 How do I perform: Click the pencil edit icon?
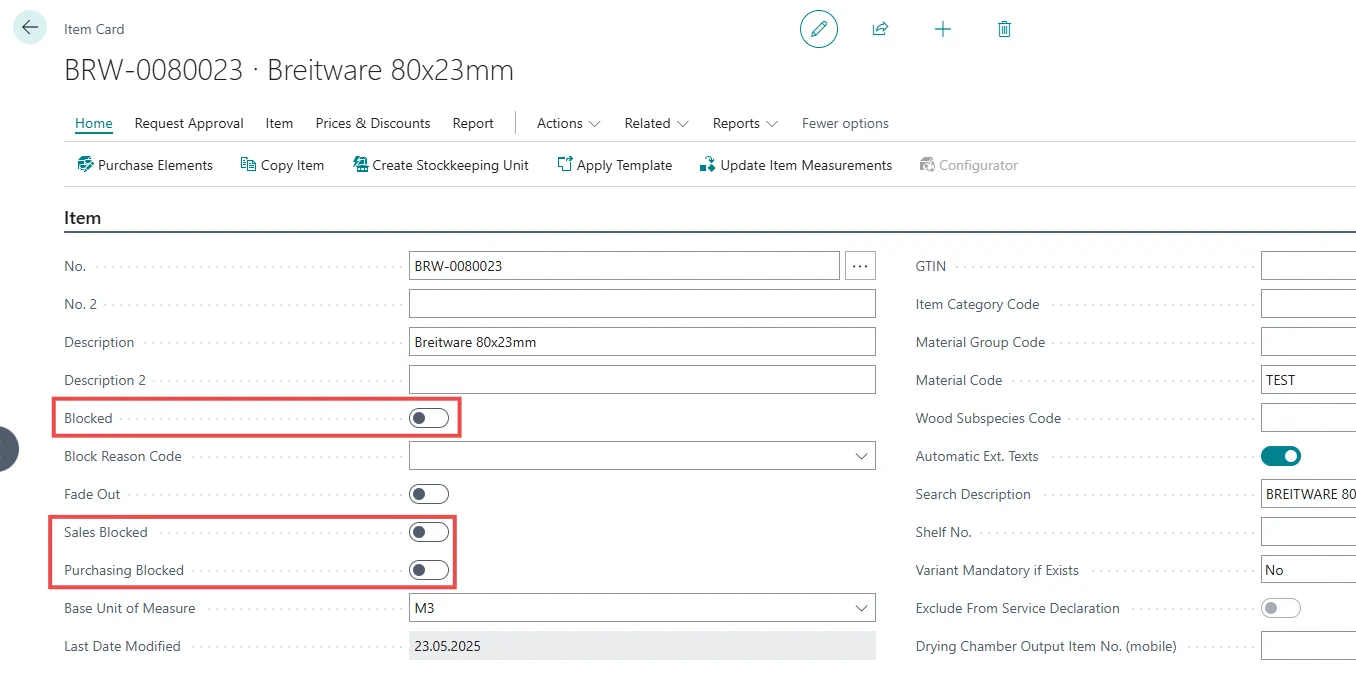(x=818, y=29)
